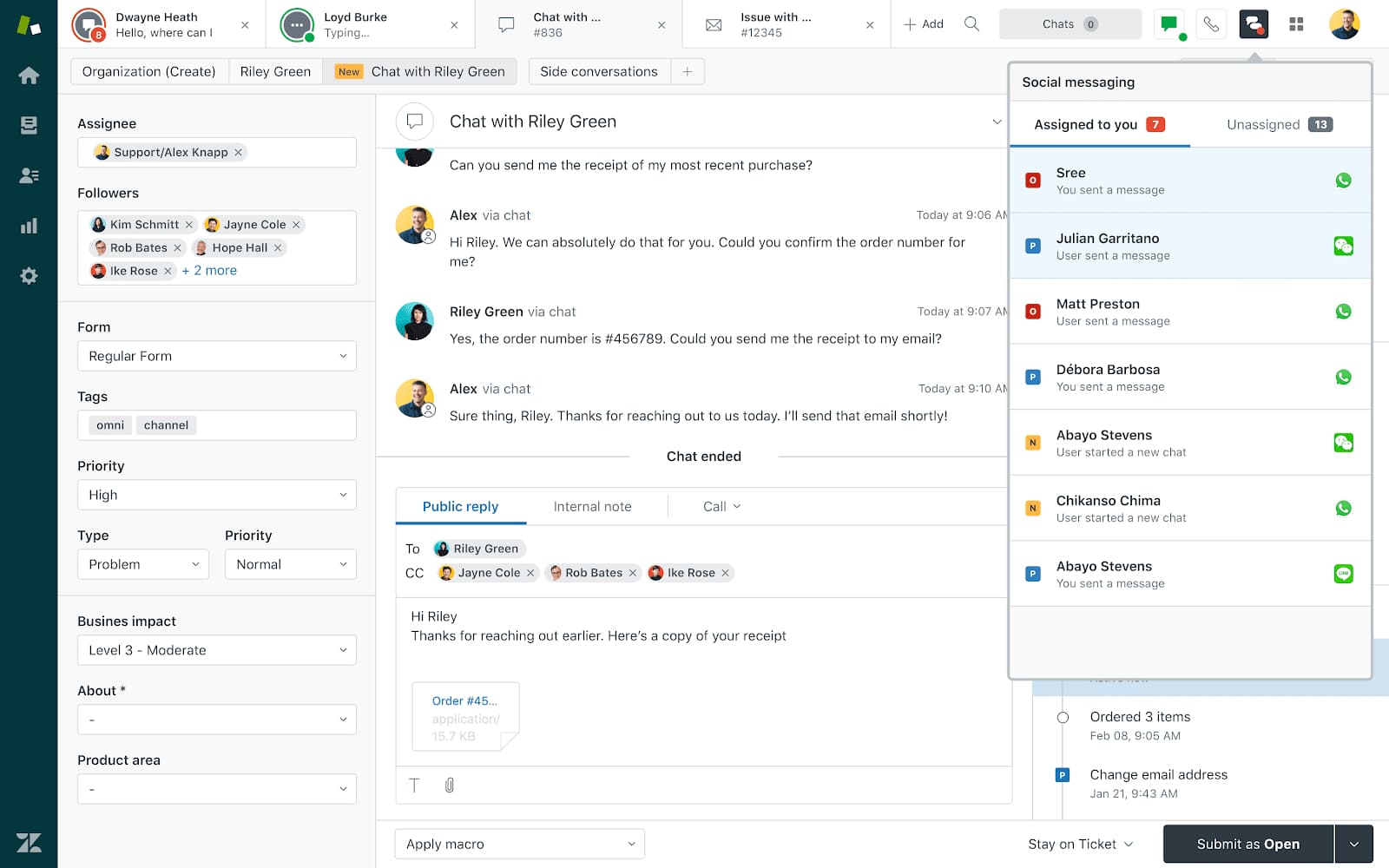Open the Talk phone panel

click(1211, 23)
